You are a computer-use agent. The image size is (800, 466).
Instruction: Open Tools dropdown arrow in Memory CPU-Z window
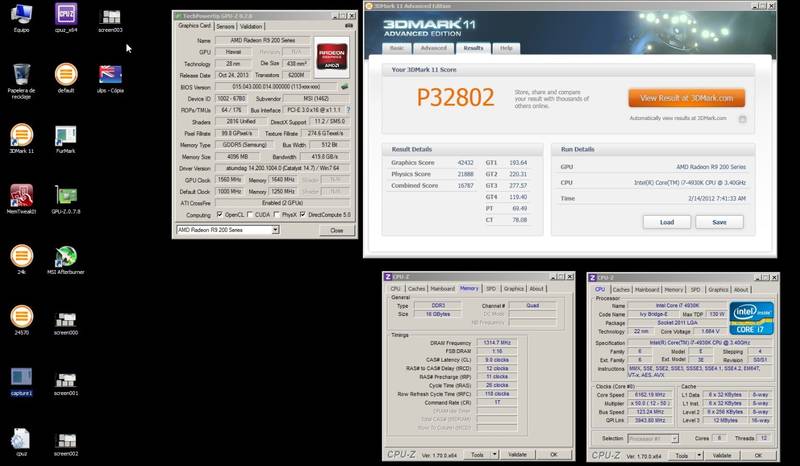tap(494, 454)
